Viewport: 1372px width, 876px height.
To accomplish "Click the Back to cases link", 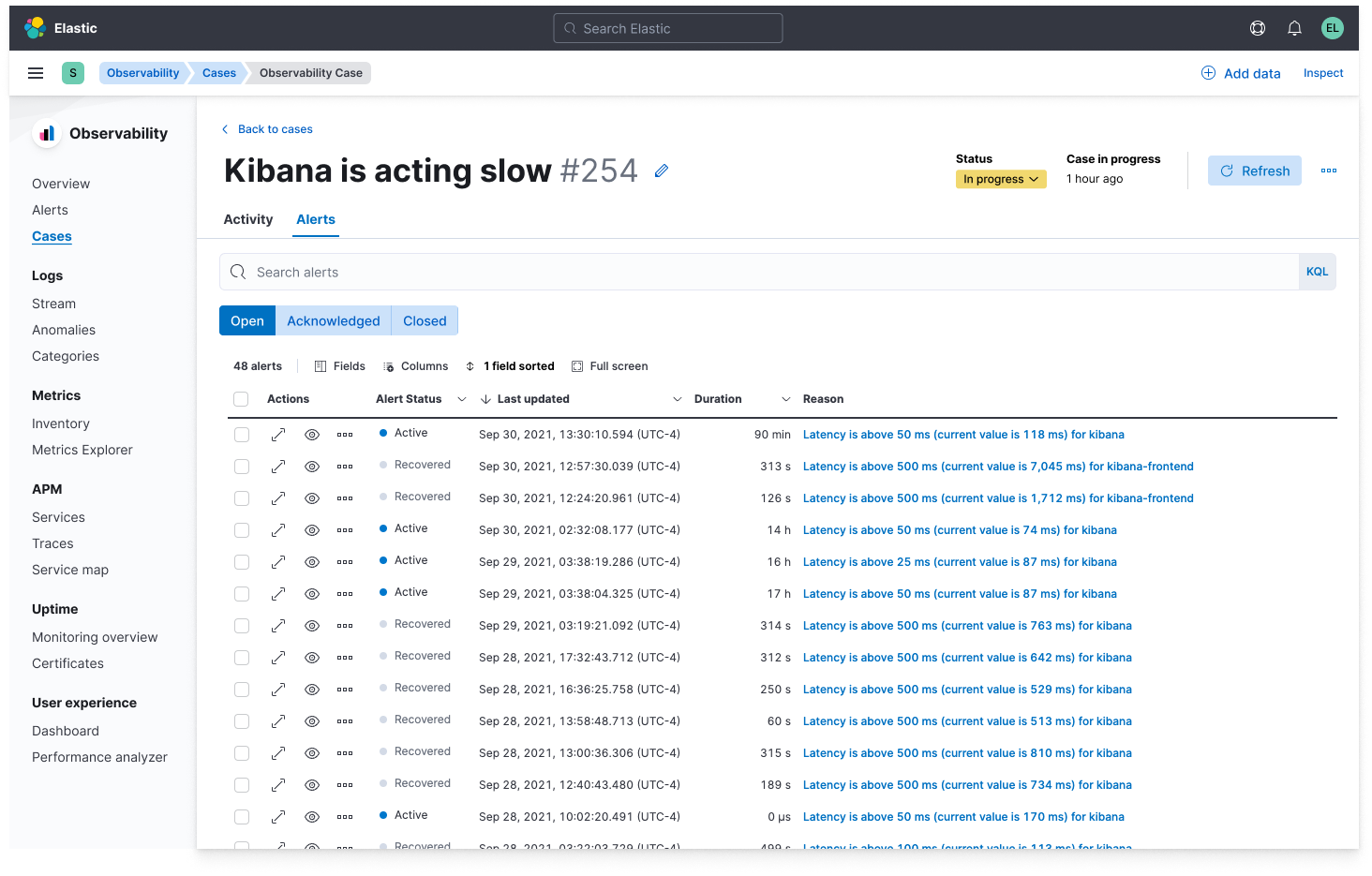I will click(267, 128).
